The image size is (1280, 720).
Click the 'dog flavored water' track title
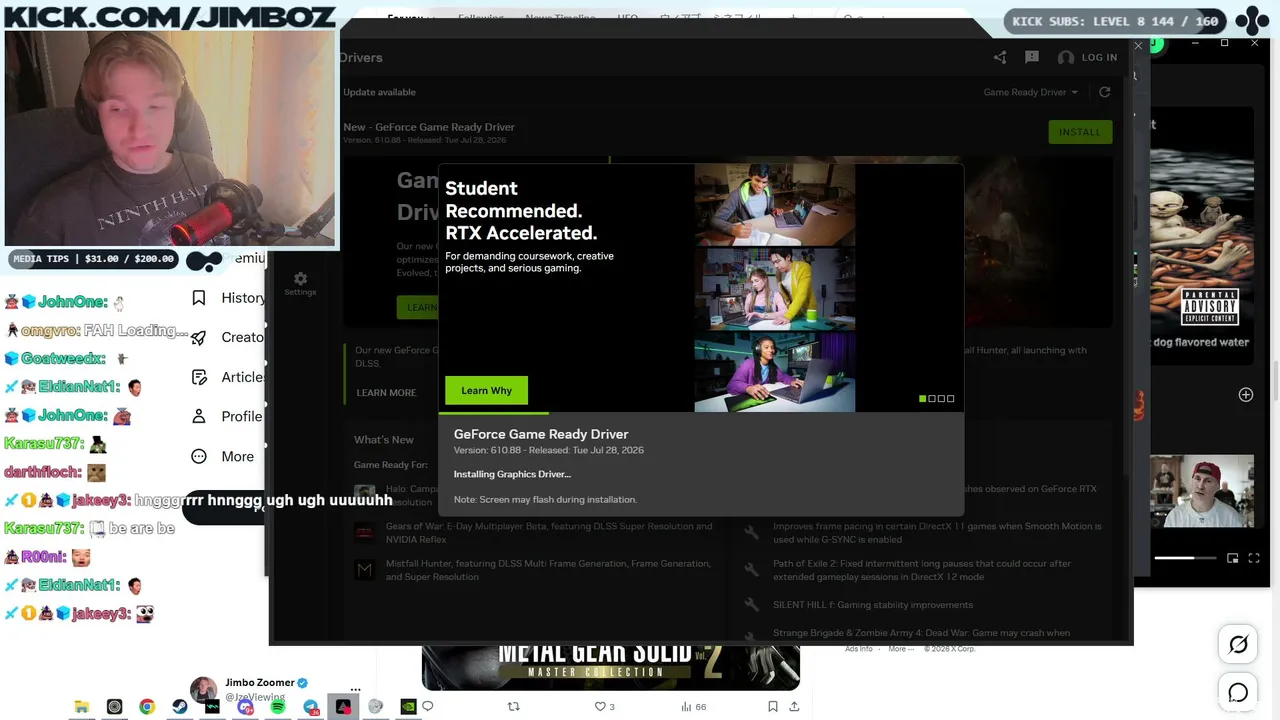(x=1201, y=342)
